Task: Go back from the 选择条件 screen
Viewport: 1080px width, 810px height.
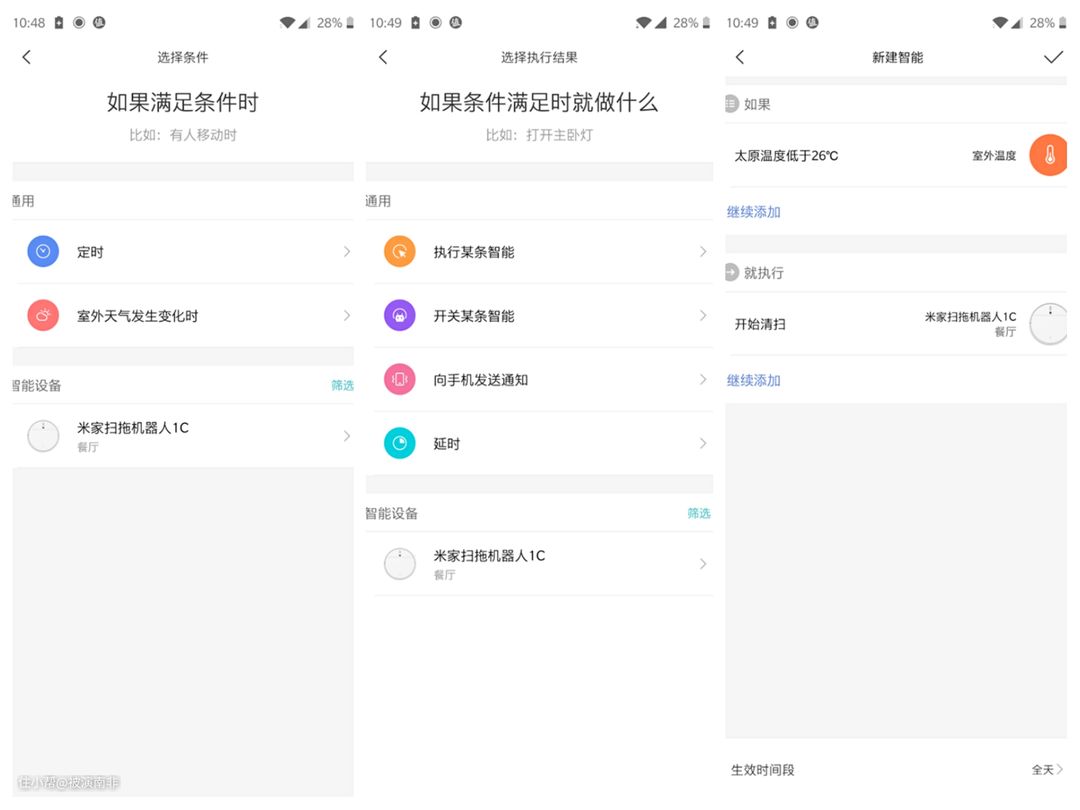Action: click(27, 57)
